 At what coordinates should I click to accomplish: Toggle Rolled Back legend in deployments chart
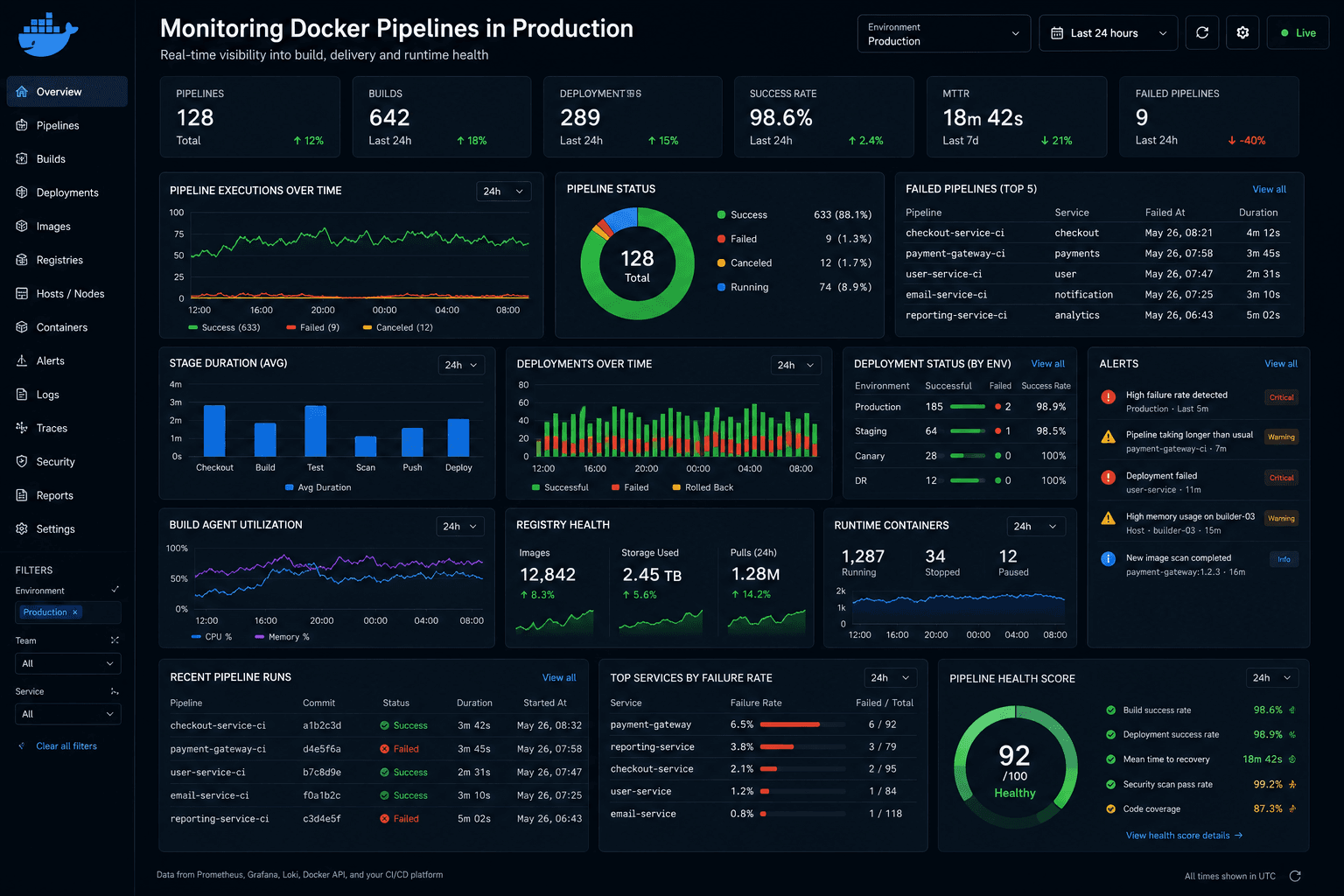tap(703, 487)
